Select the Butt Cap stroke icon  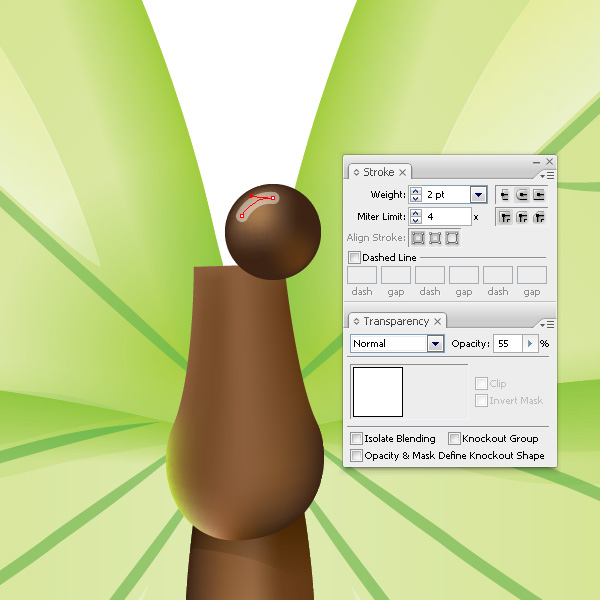click(x=505, y=195)
